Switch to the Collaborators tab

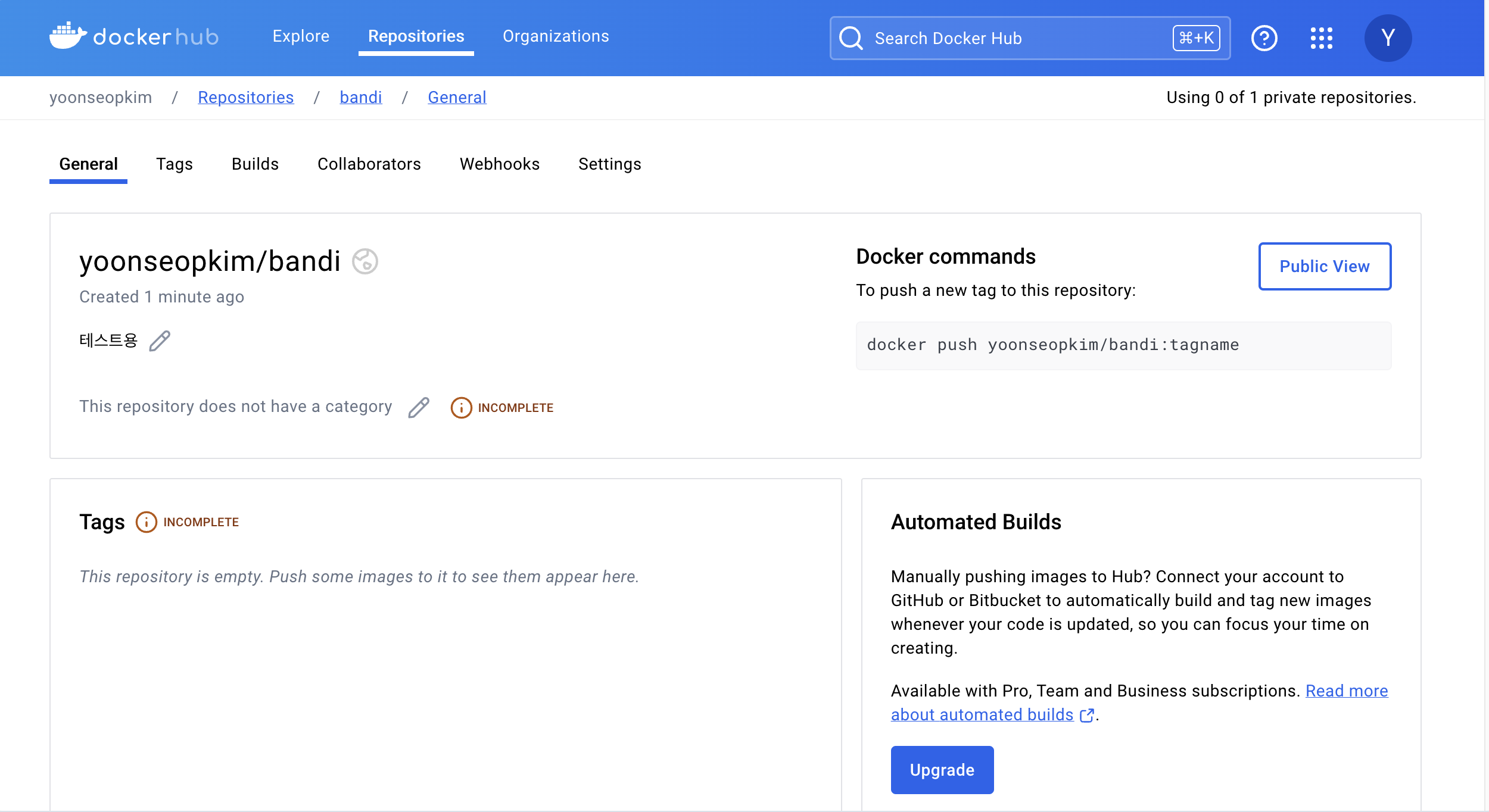coord(369,164)
